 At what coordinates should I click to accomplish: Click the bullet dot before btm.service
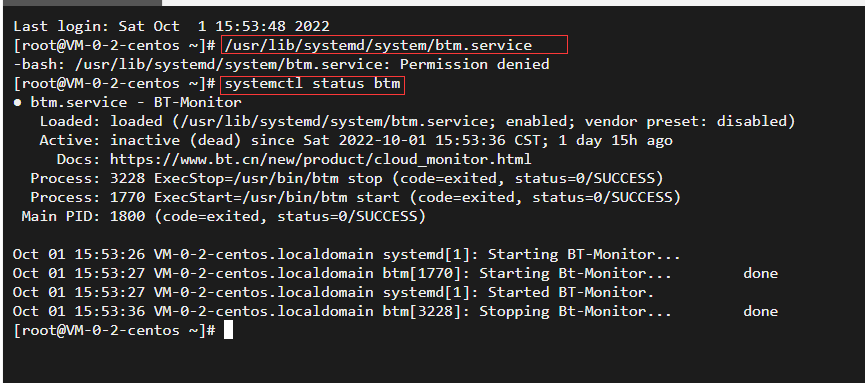click(x=17, y=103)
